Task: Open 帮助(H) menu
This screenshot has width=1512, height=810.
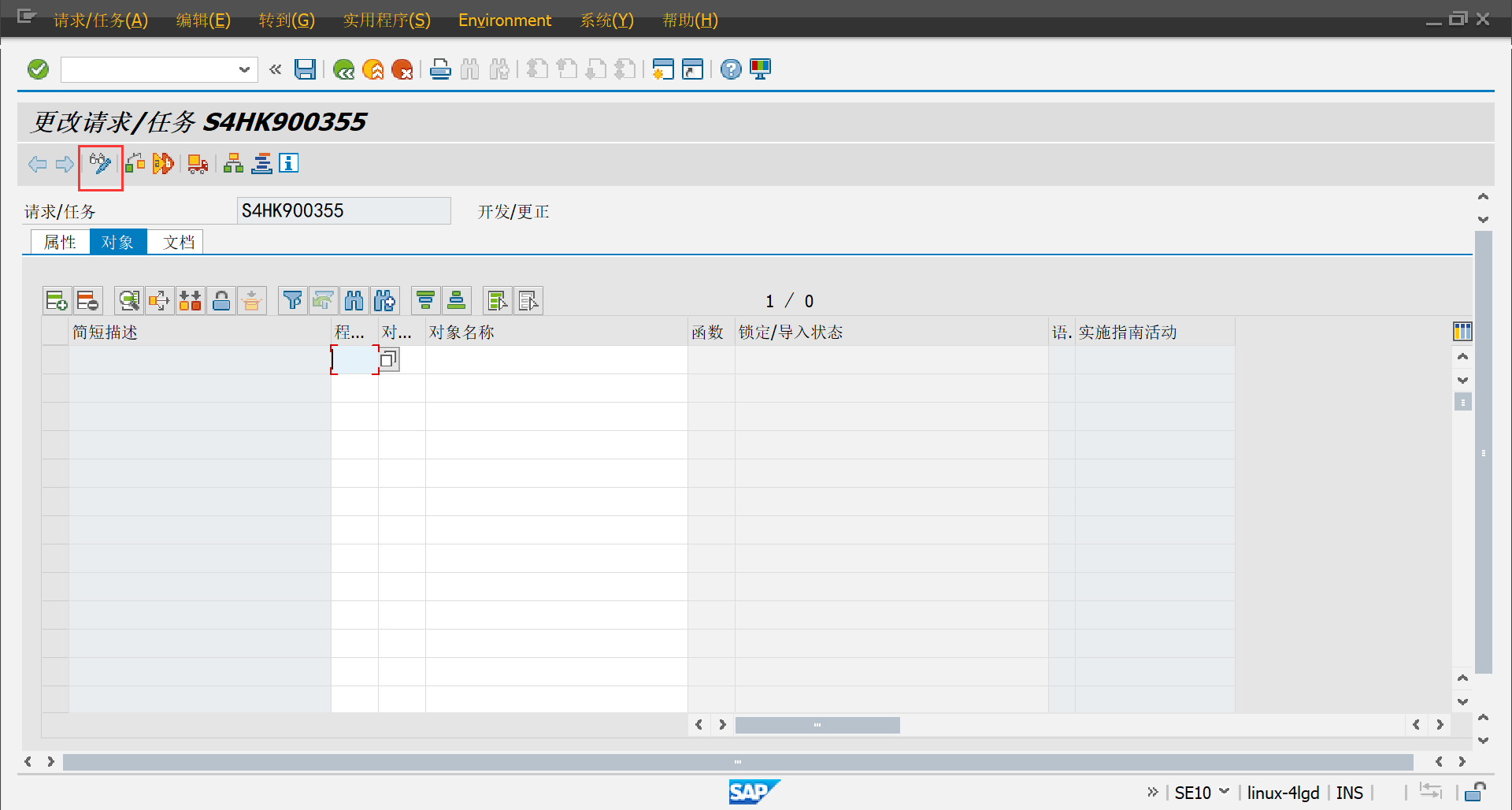Action: click(x=690, y=20)
